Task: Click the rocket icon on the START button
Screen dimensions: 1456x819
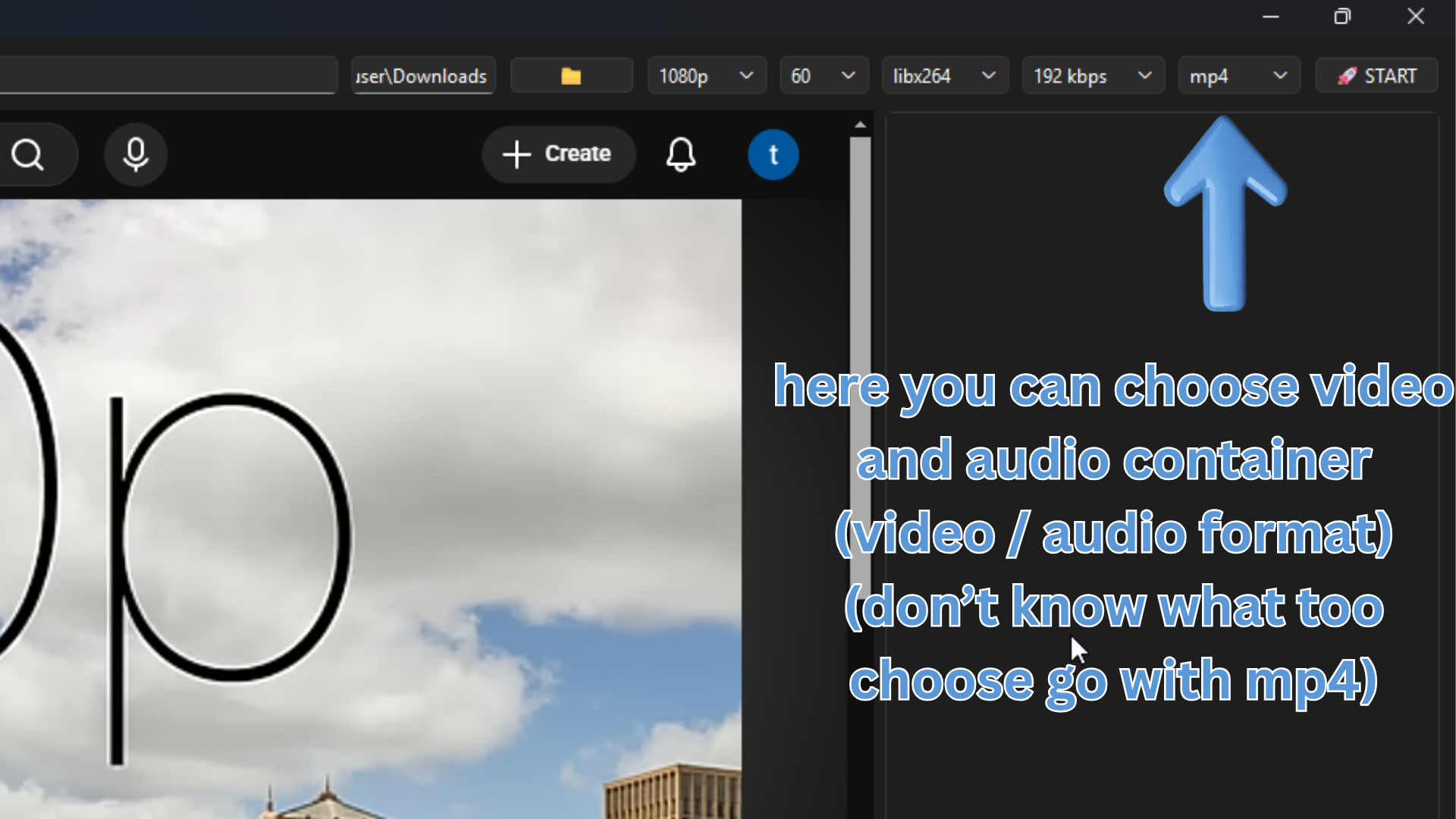Action: pos(1349,75)
